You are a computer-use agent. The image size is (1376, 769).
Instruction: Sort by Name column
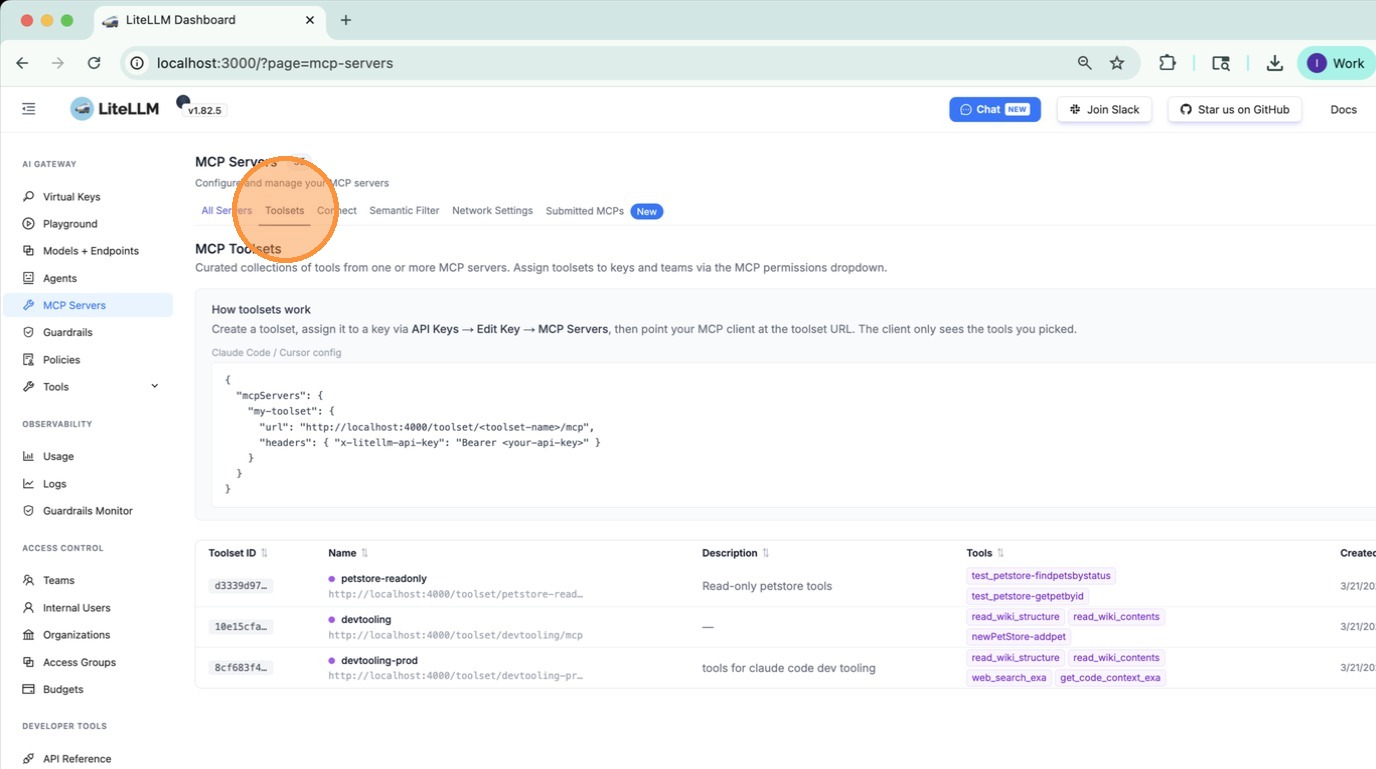364,553
